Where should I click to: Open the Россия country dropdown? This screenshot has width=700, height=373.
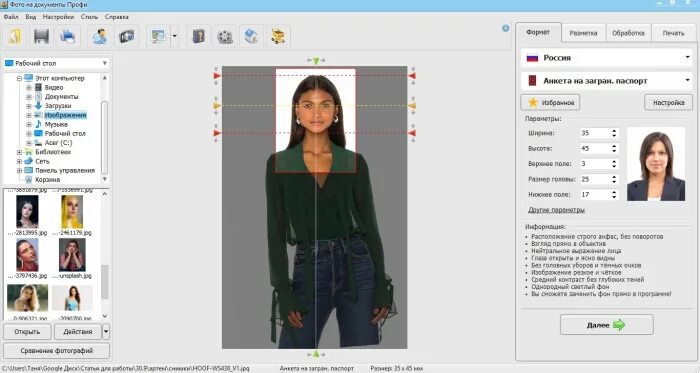pyautogui.click(x=607, y=58)
